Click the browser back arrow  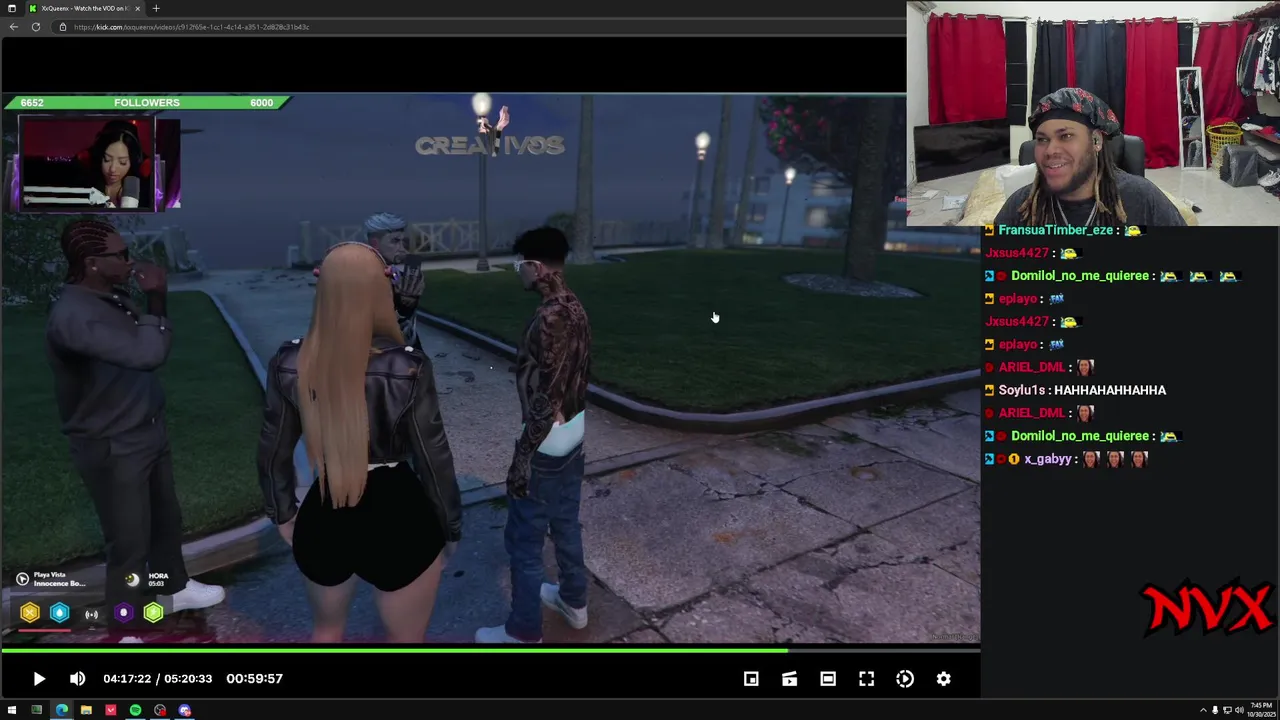(x=13, y=27)
